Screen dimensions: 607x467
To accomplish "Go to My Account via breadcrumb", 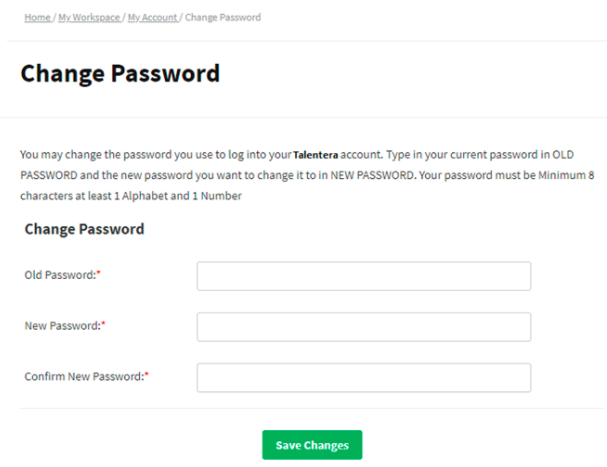I will click(151, 18).
